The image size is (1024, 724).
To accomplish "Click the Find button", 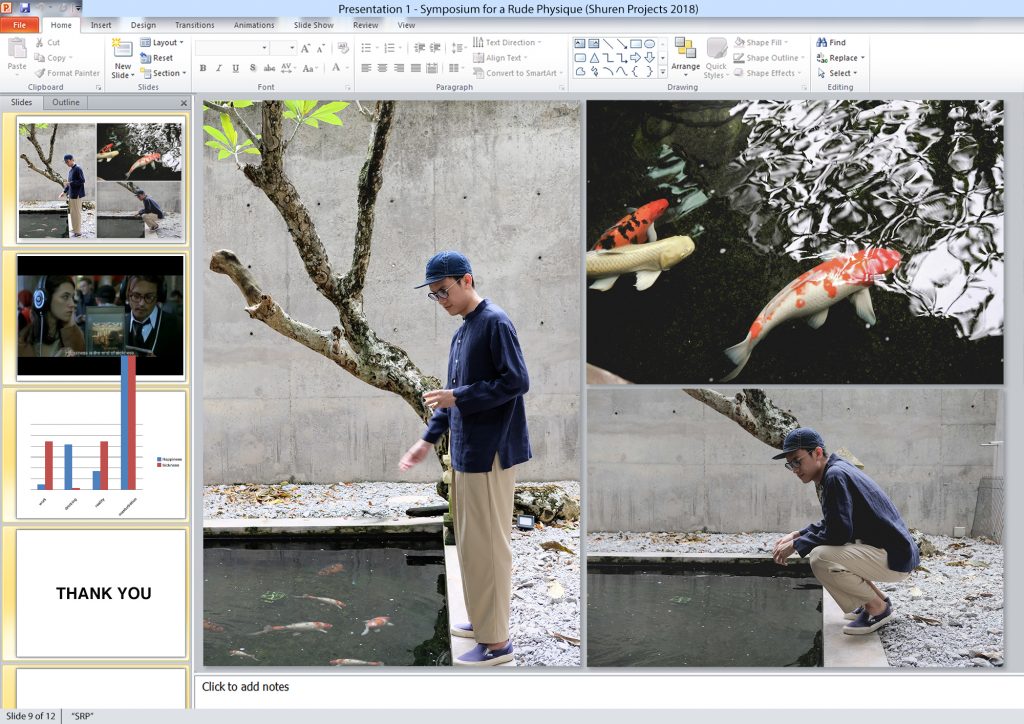I will (x=831, y=43).
